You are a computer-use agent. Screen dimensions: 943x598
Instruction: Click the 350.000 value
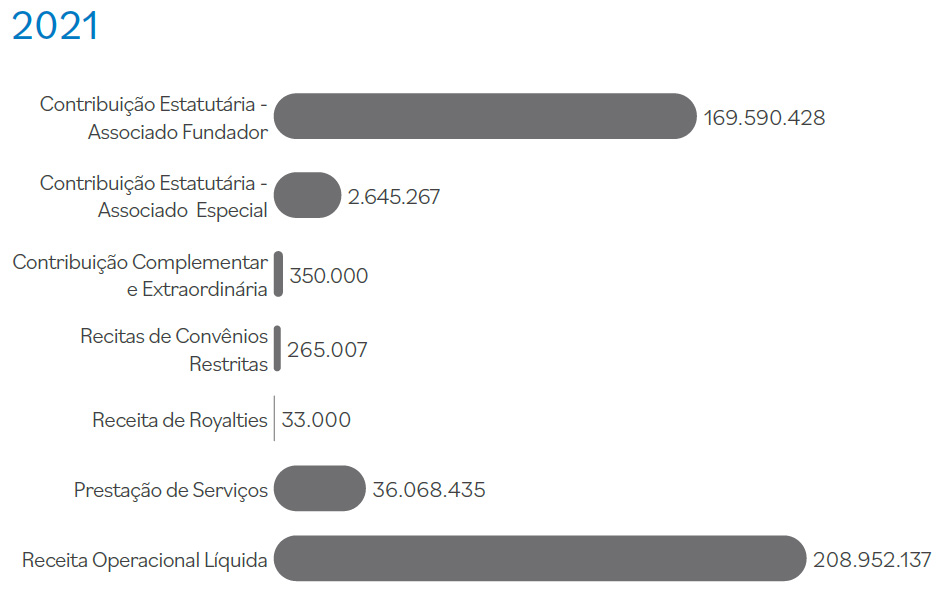coord(329,276)
